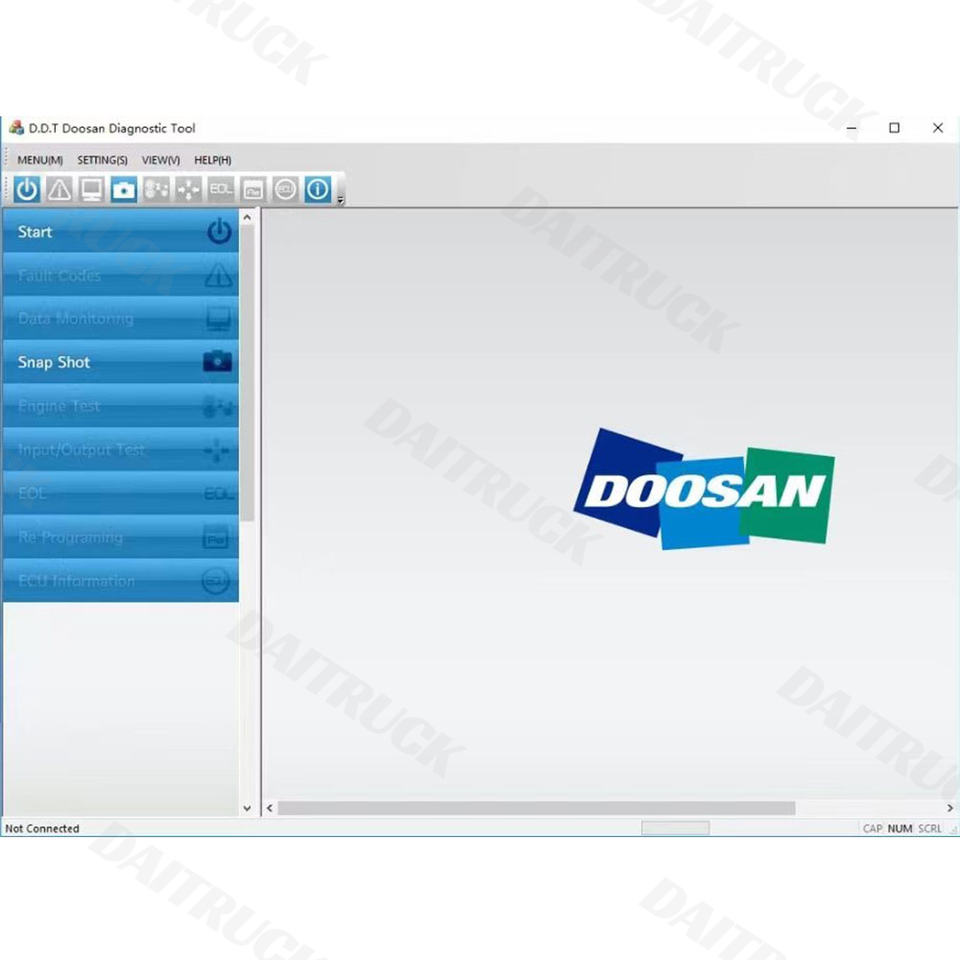This screenshot has width=960, height=960.
Task: Open the SETTING(S) menu
Action: point(102,160)
